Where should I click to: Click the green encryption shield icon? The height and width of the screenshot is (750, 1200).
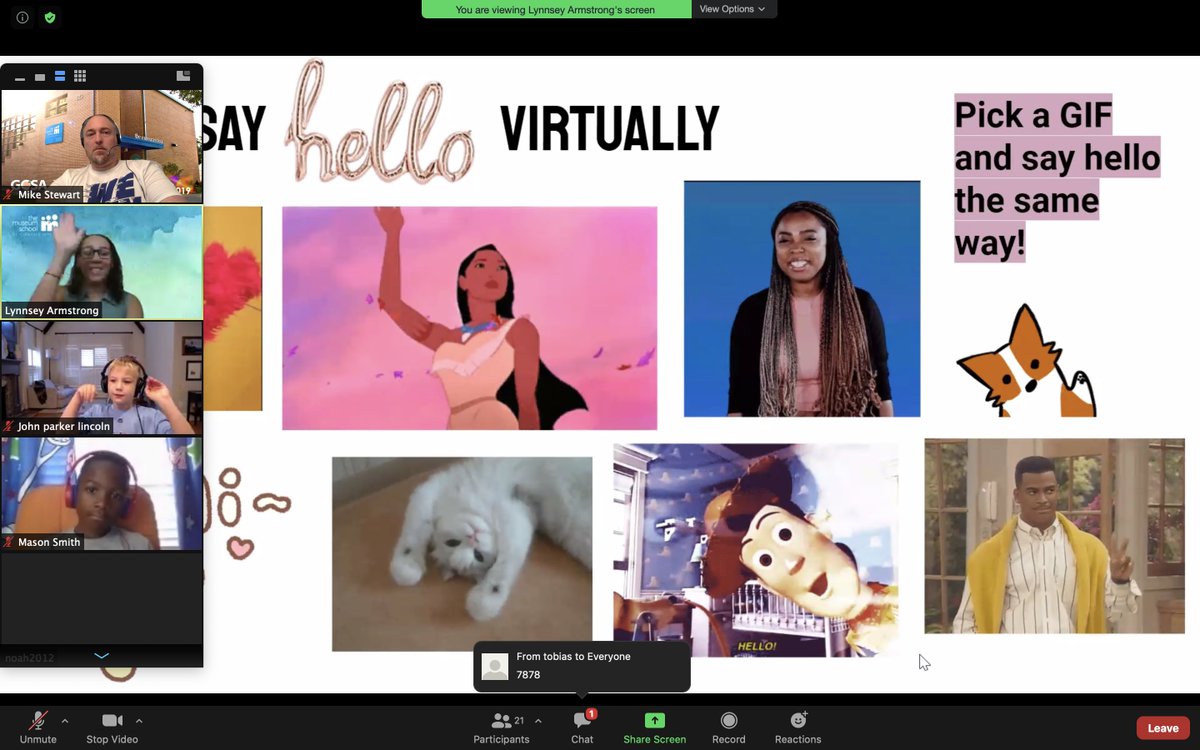[x=50, y=17]
